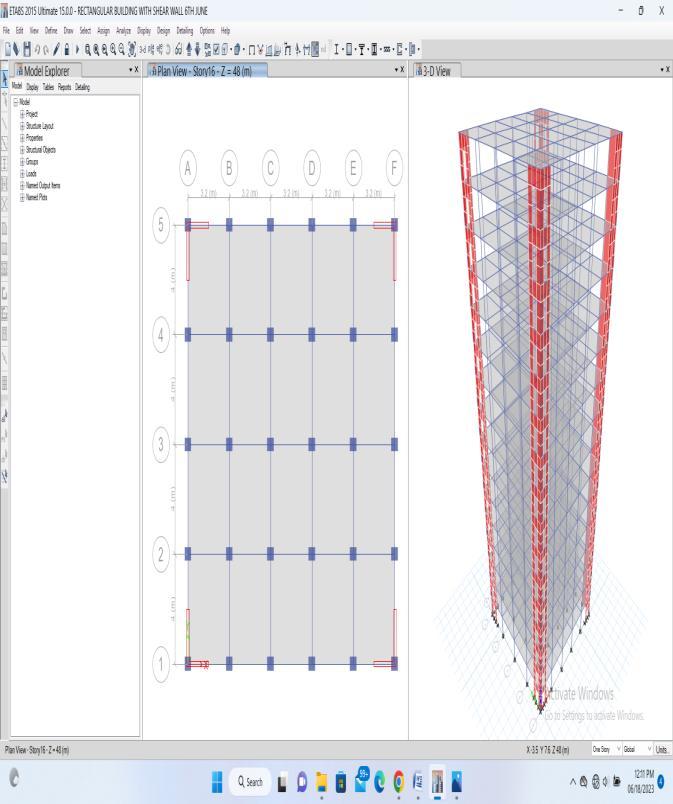
Task: Show hidden tray icons chevron
Action: click(573, 781)
